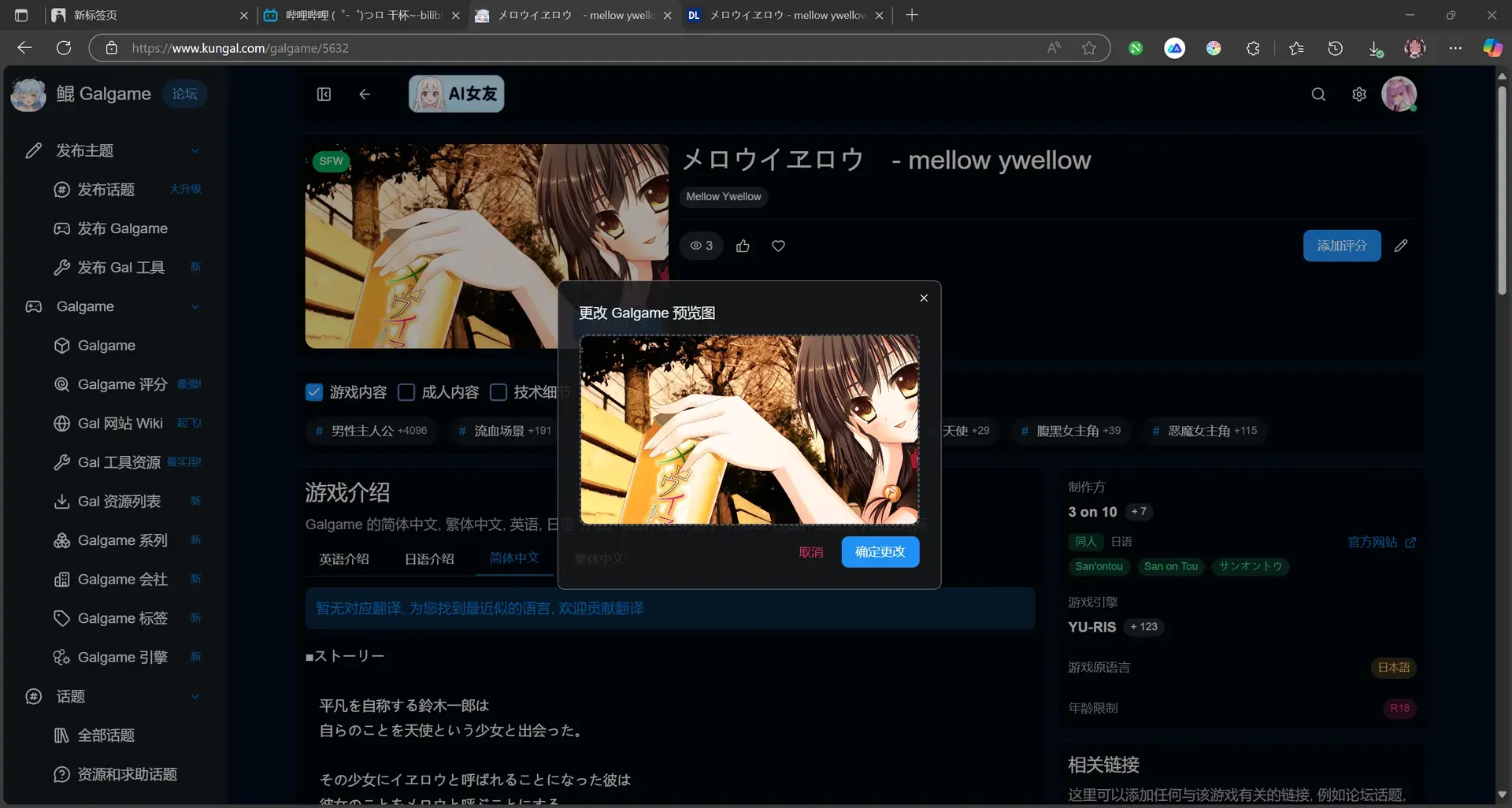Toggle the sidebar collapse icon

(x=324, y=95)
